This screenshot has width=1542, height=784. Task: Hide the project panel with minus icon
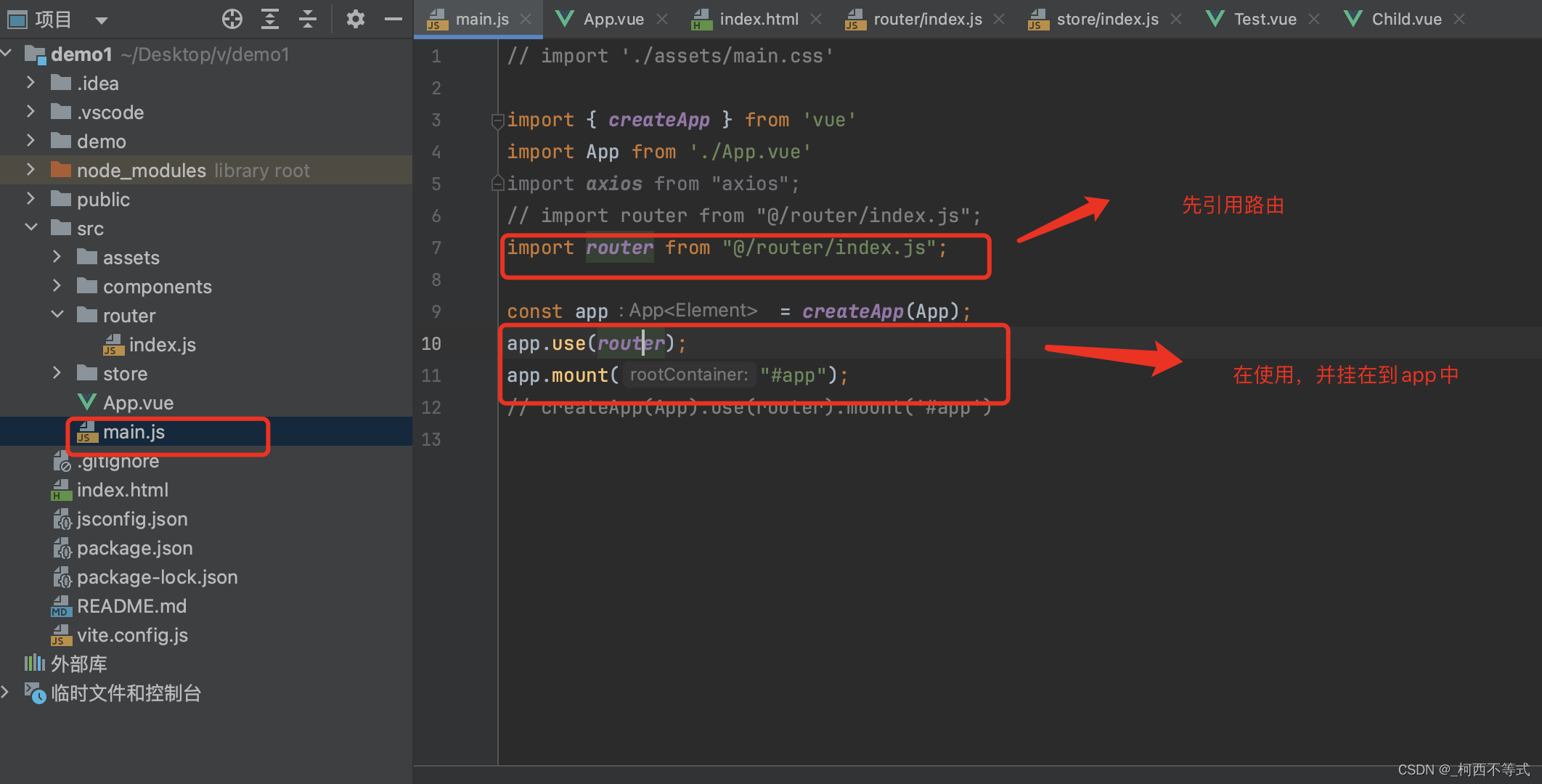(x=393, y=19)
